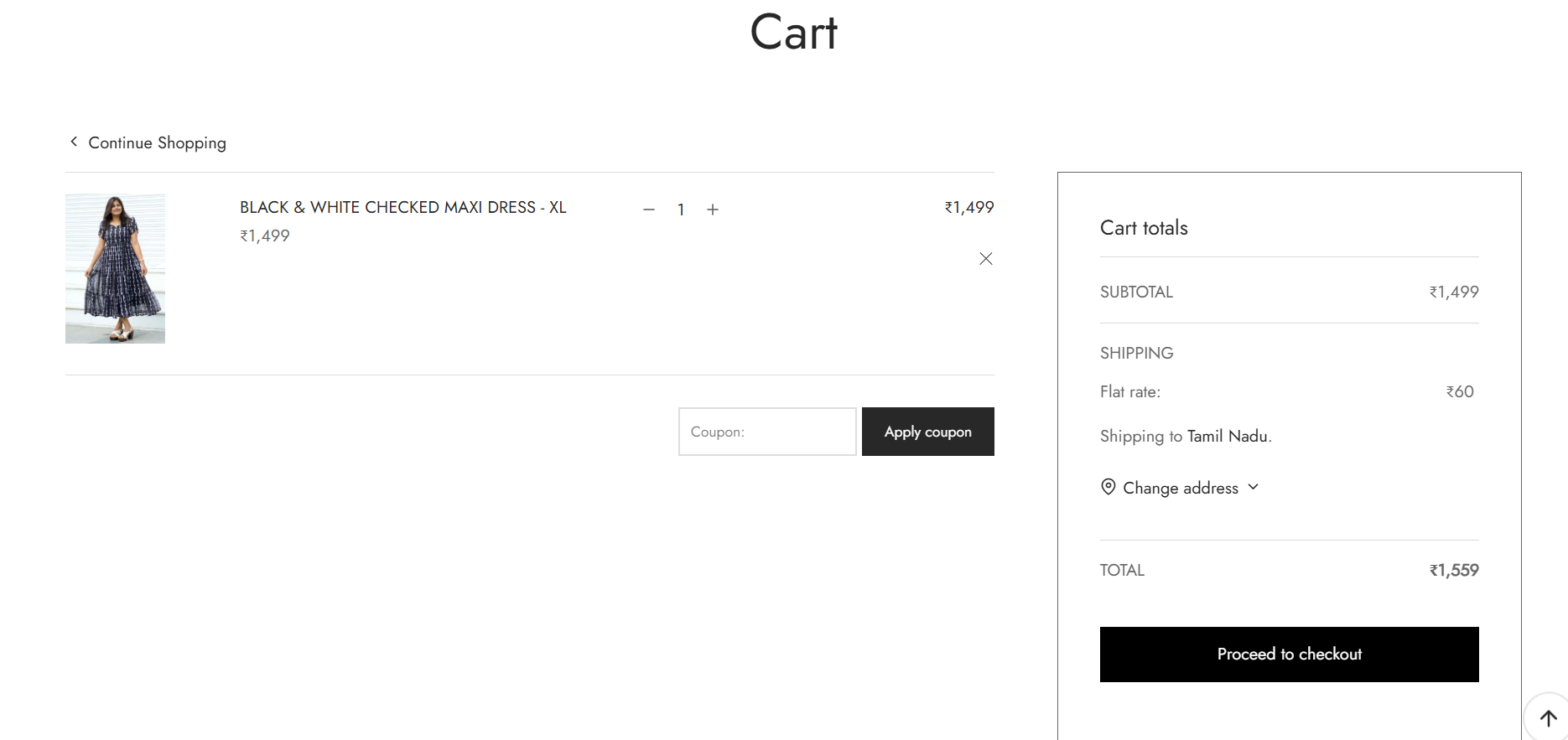Select the ₹1,559 total amount
Screen dimensions: 1568x740
point(1454,571)
